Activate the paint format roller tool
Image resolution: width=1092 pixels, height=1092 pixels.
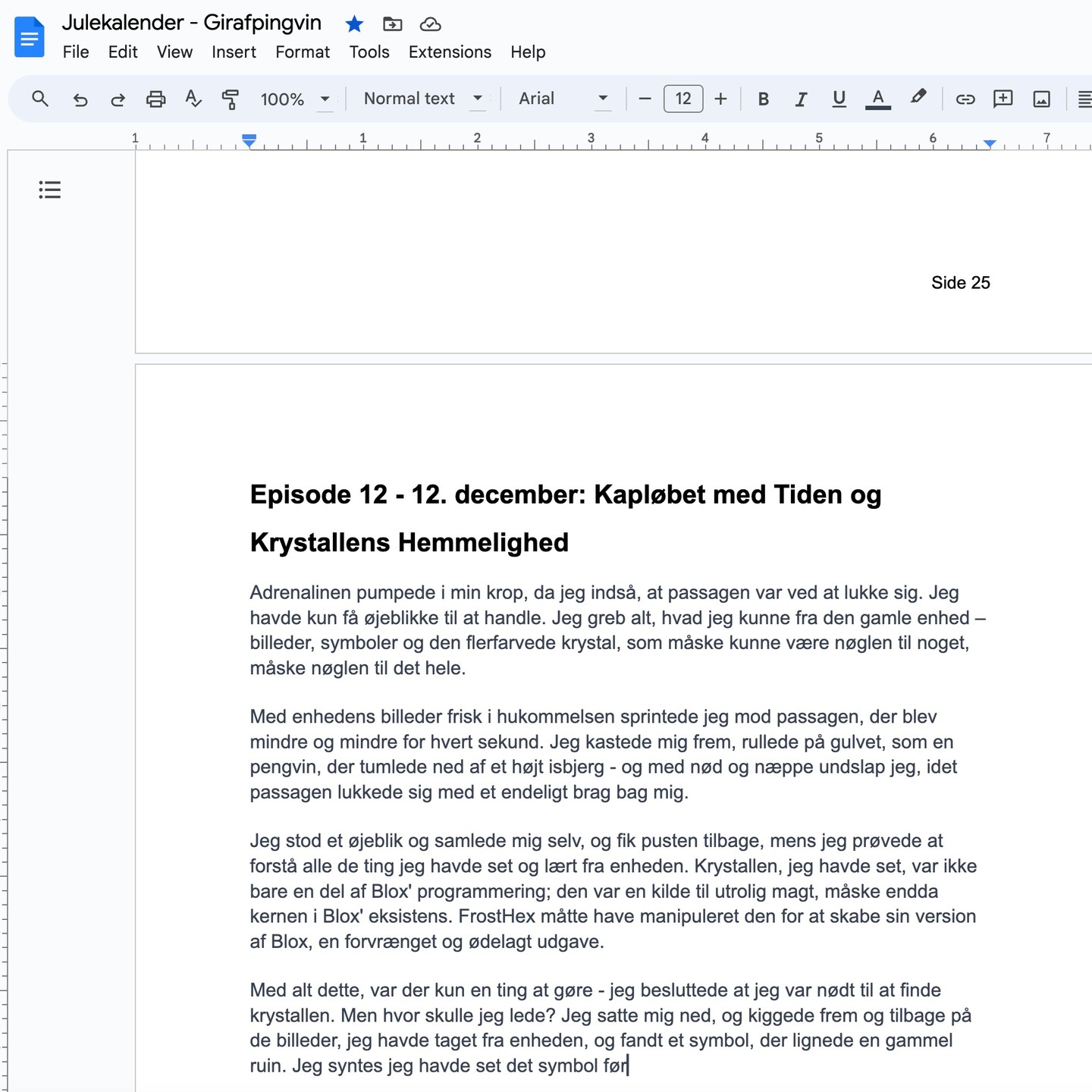tap(230, 99)
